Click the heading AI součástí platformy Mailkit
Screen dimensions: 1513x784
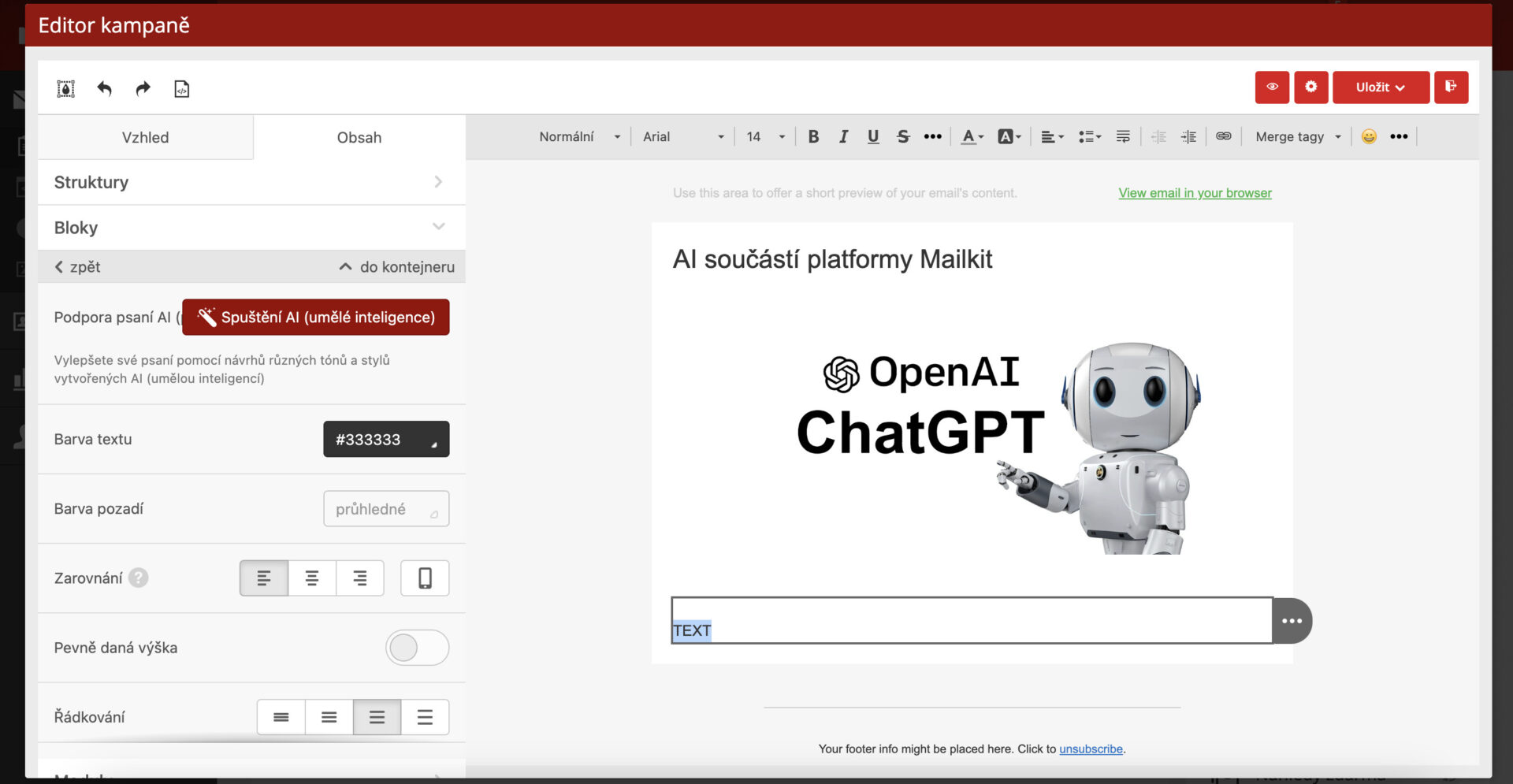[x=832, y=259]
